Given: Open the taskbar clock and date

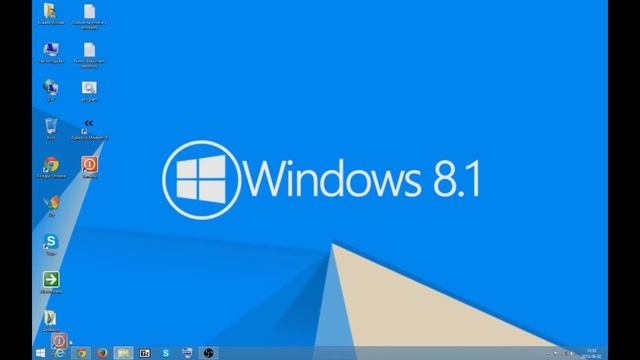Looking at the screenshot, I should pos(592,353).
